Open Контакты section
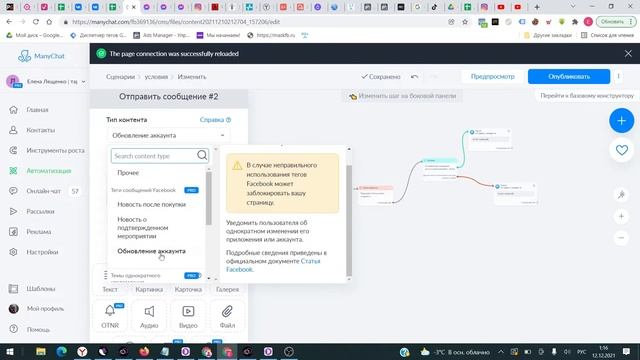Viewport: 640px width, 360px height. [40, 130]
